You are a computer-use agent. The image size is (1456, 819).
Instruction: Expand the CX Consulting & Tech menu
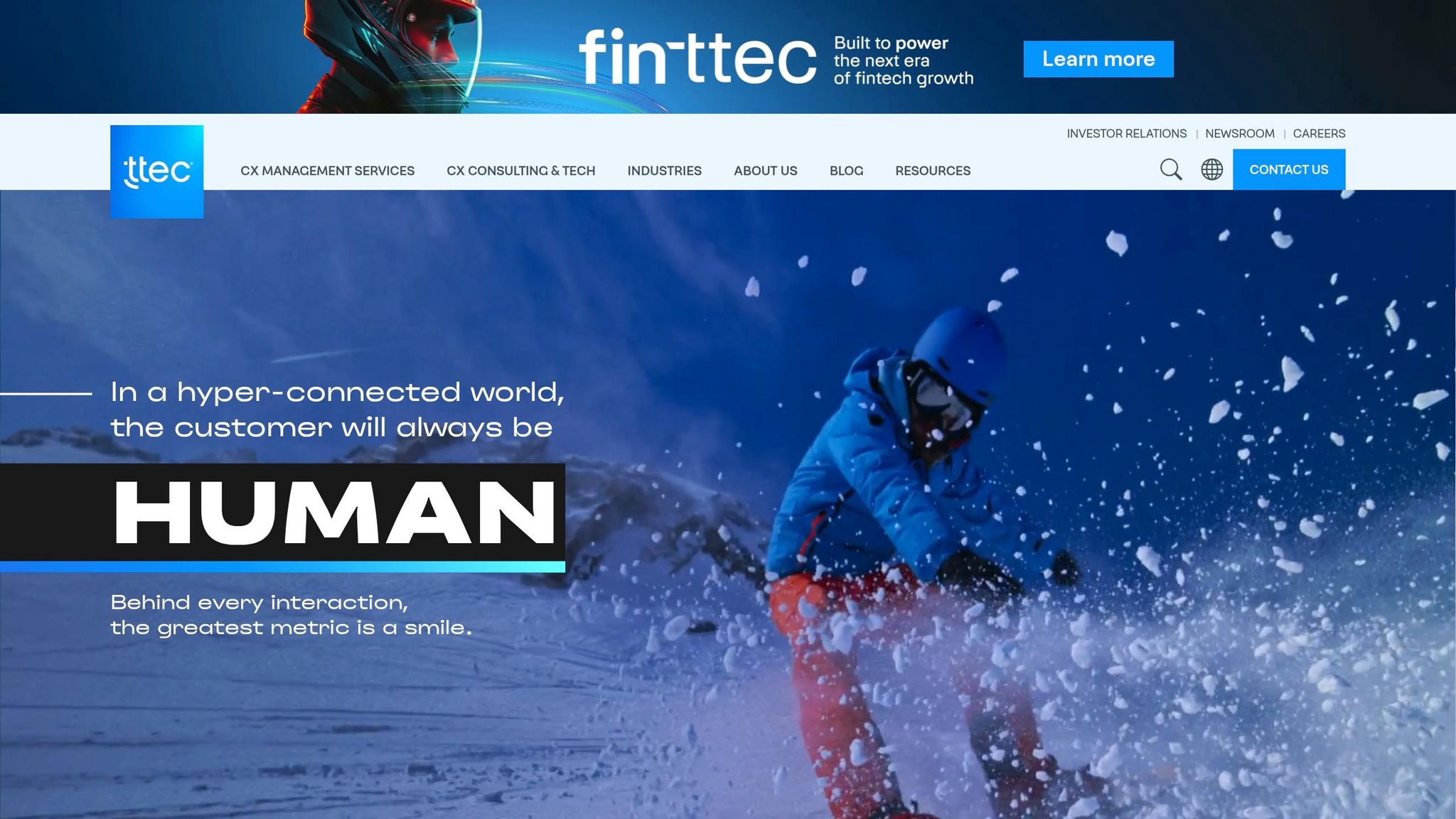[x=520, y=171]
